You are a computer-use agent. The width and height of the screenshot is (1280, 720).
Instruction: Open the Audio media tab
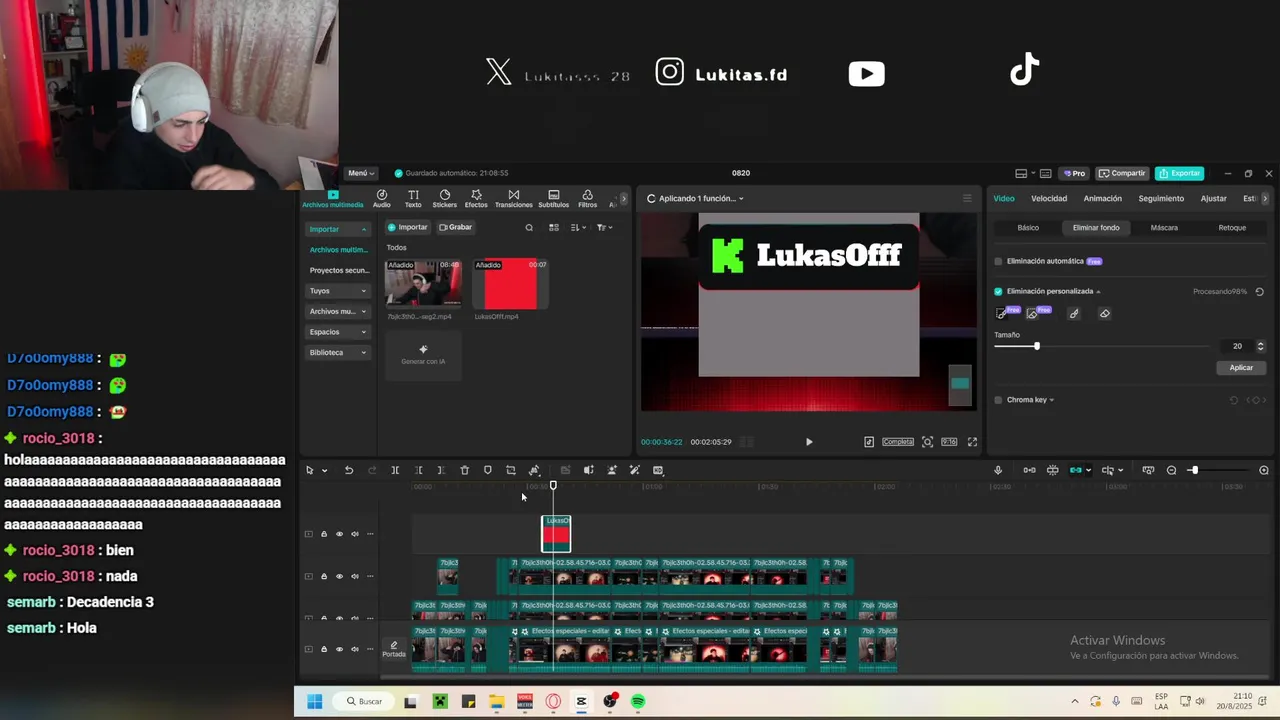(382, 199)
